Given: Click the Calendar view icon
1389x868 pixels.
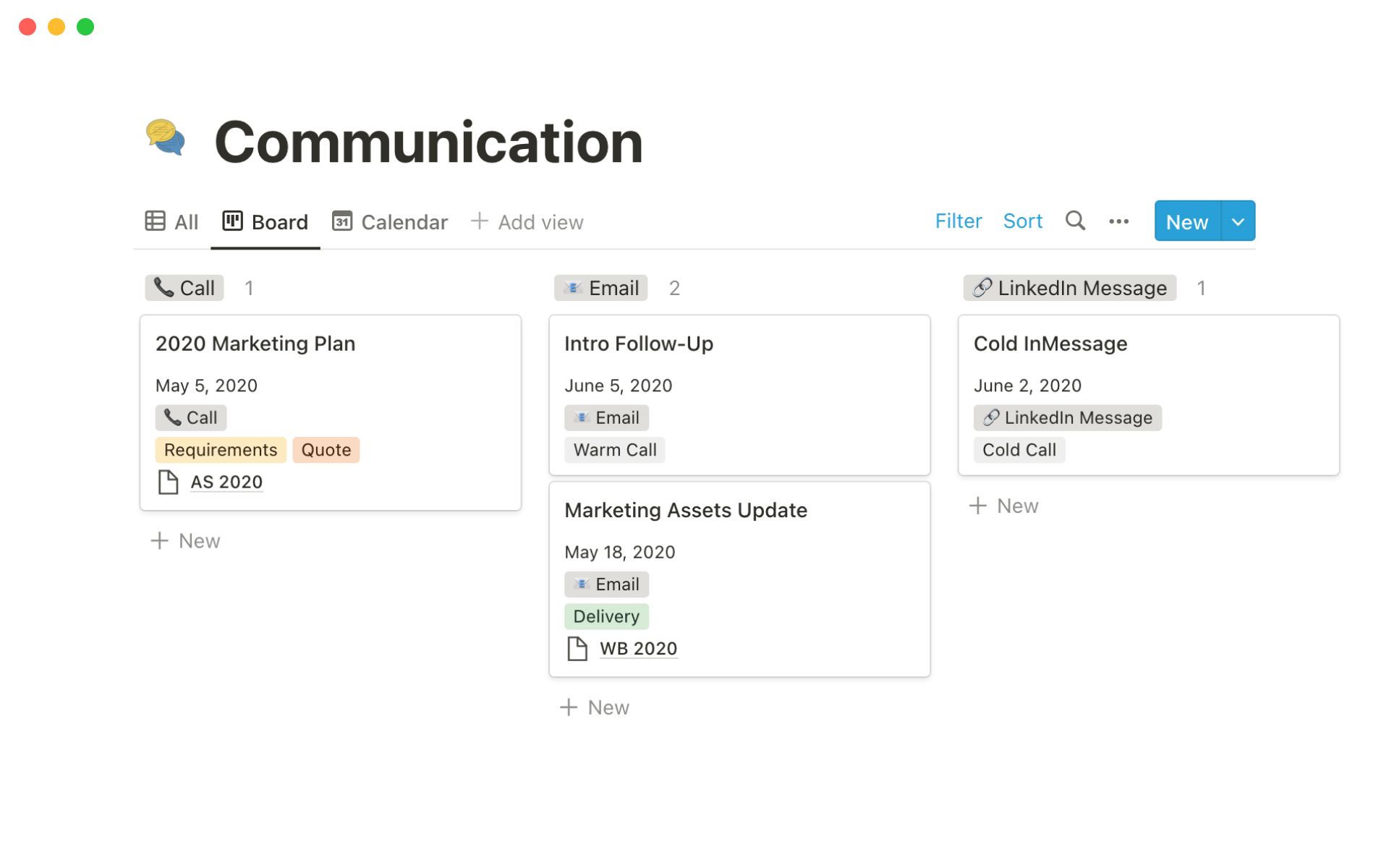Looking at the screenshot, I should tap(341, 221).
